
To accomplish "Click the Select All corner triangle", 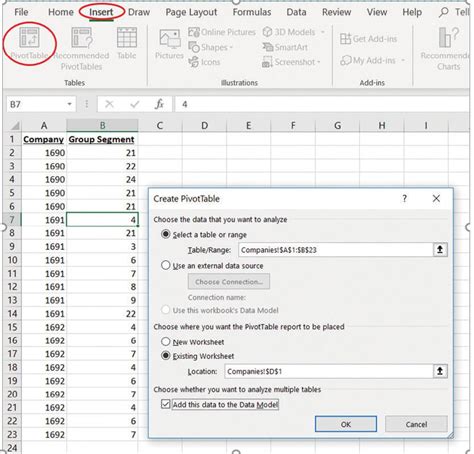I will tap(15, 126).
